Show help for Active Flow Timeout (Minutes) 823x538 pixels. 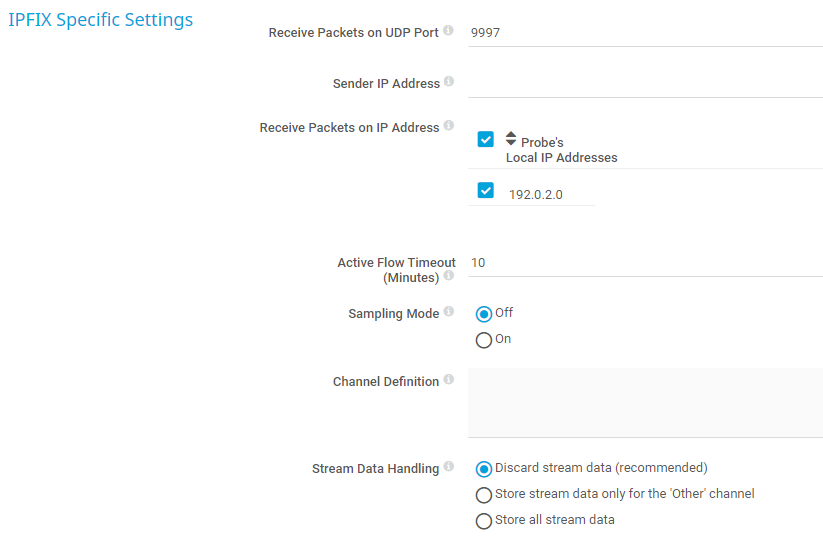click(449, 275)
